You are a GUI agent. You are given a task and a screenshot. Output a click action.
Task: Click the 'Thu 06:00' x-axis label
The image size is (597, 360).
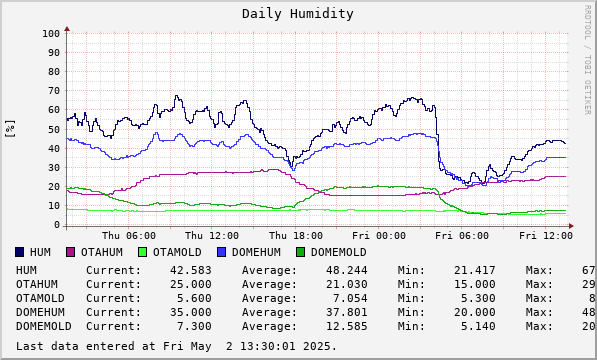[x=129, y=236]
